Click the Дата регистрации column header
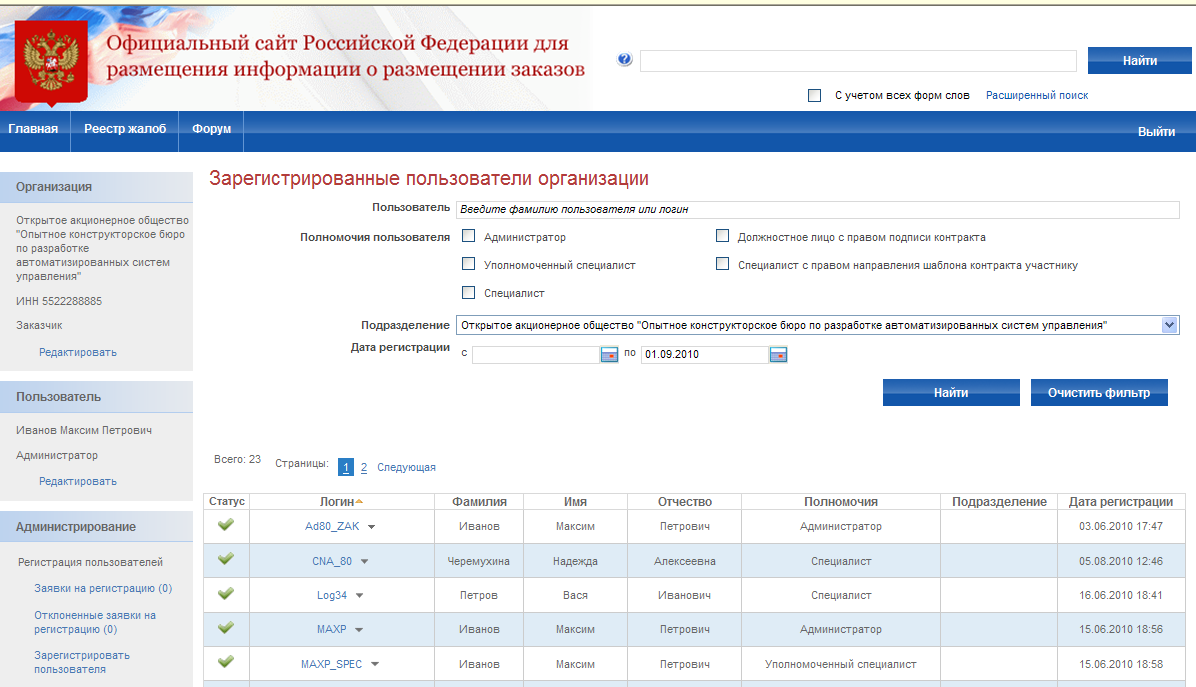 pyautogui.click(x=1120, y=502)
